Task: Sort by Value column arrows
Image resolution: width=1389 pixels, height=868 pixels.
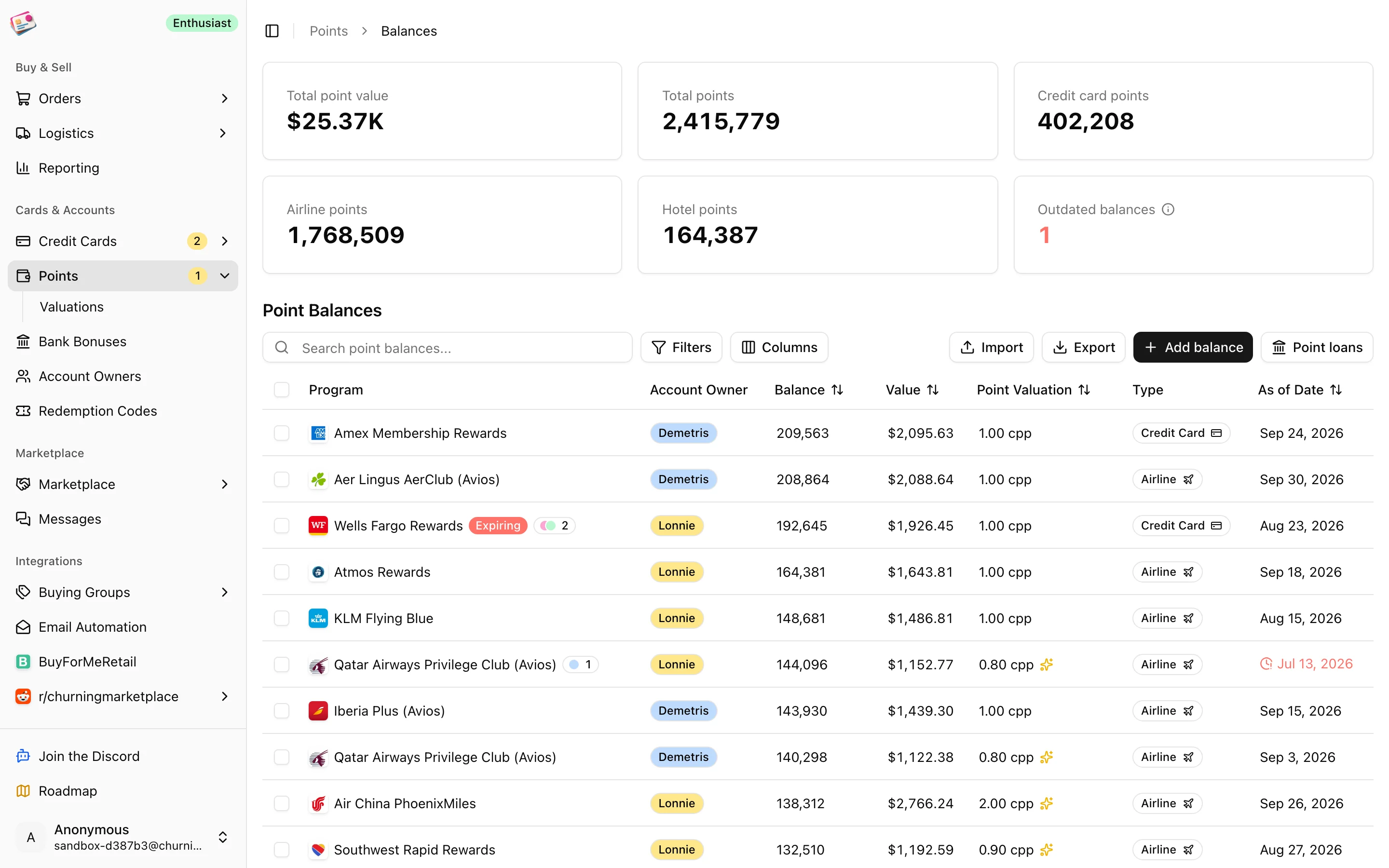Action: point(933,390)
